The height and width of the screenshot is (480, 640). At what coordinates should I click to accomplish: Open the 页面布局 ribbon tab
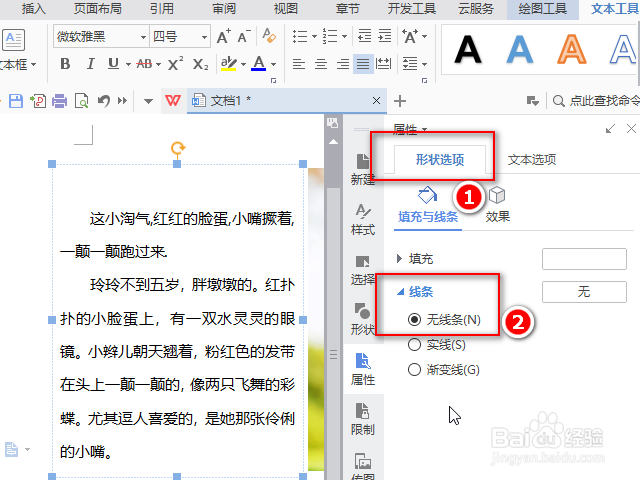coord(98,8)
